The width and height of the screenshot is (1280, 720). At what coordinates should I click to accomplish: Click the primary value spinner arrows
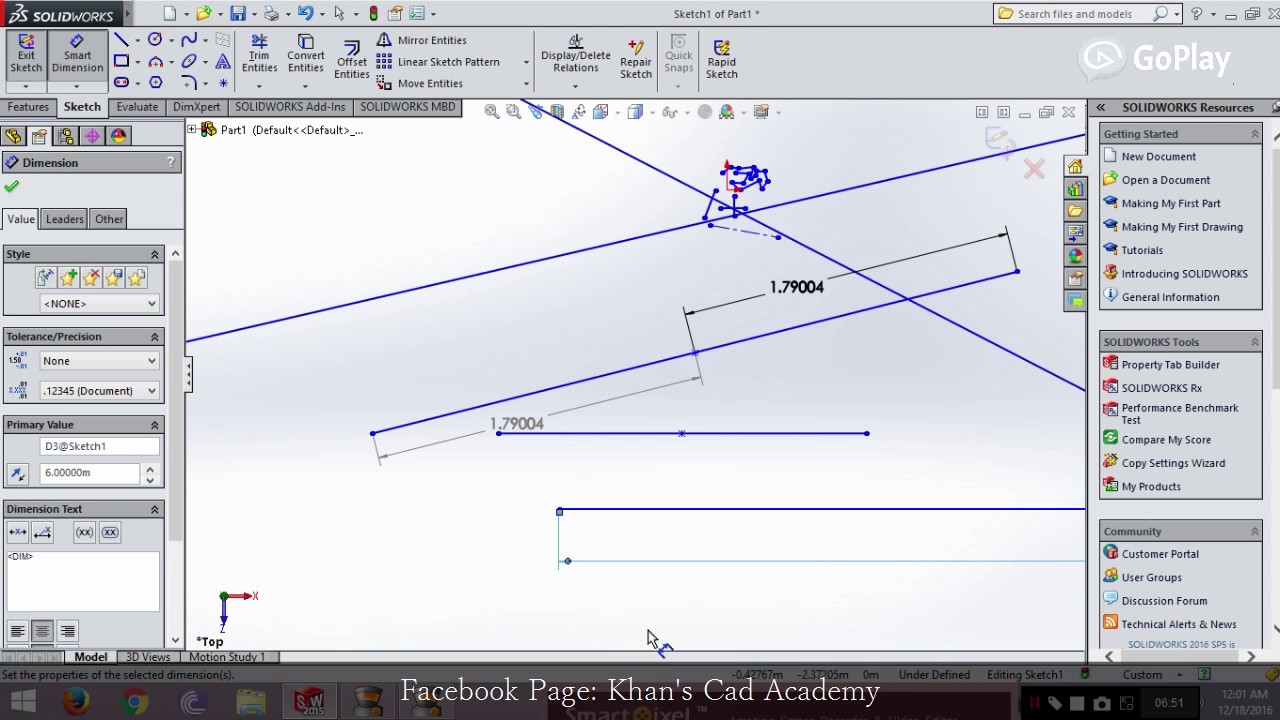[x=150, y=473]
